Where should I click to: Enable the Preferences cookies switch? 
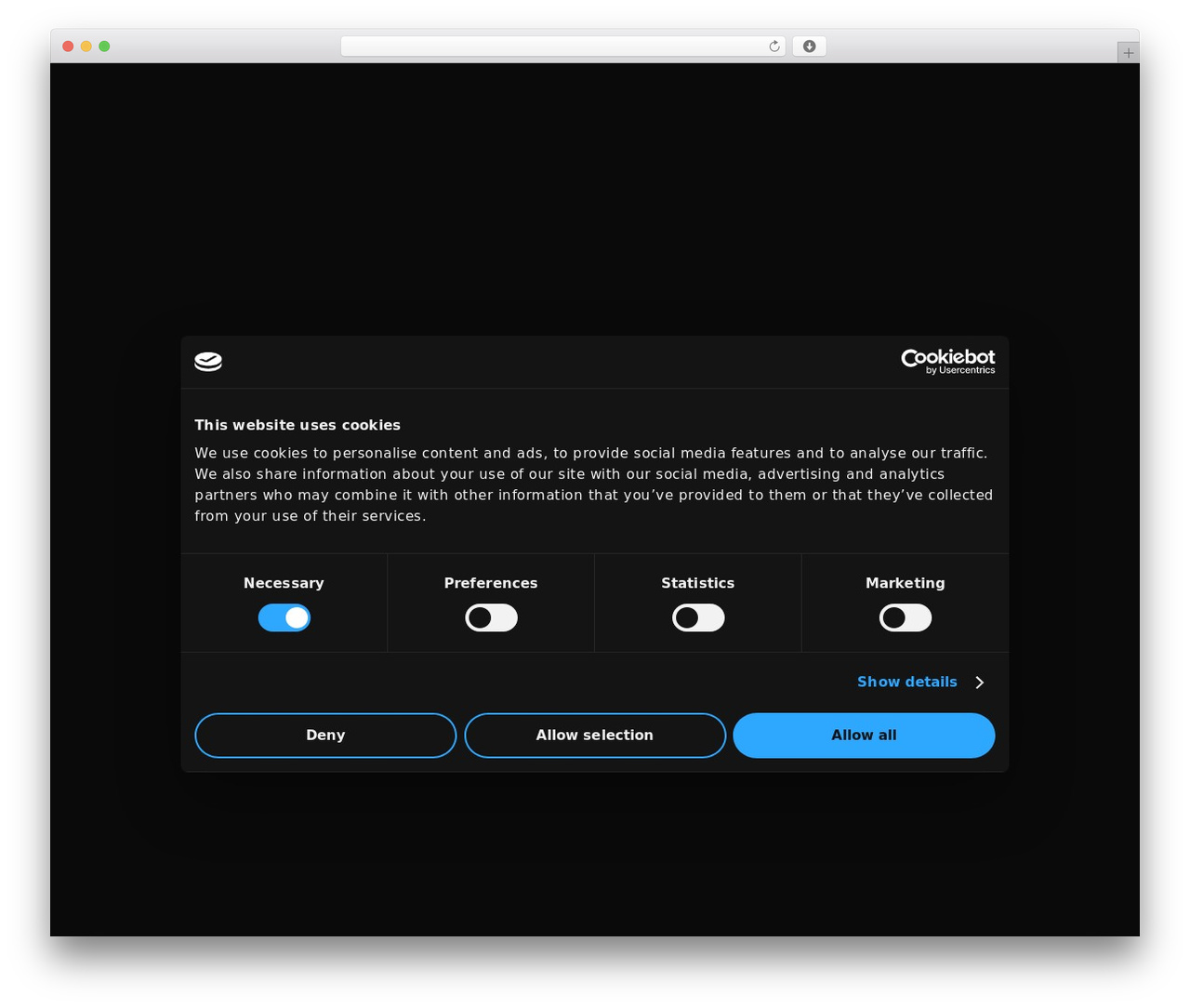tap(491, 618)
